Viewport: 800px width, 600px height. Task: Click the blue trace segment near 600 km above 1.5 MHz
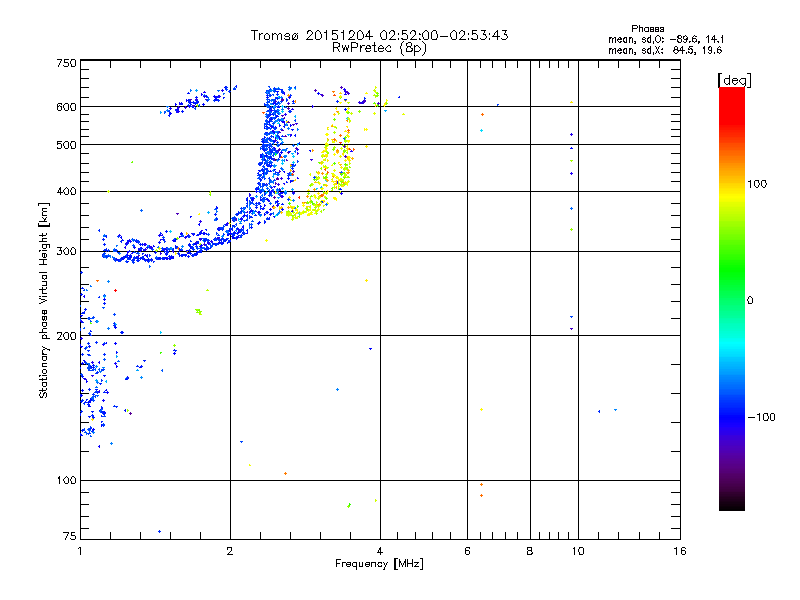(x=199, y=99)
